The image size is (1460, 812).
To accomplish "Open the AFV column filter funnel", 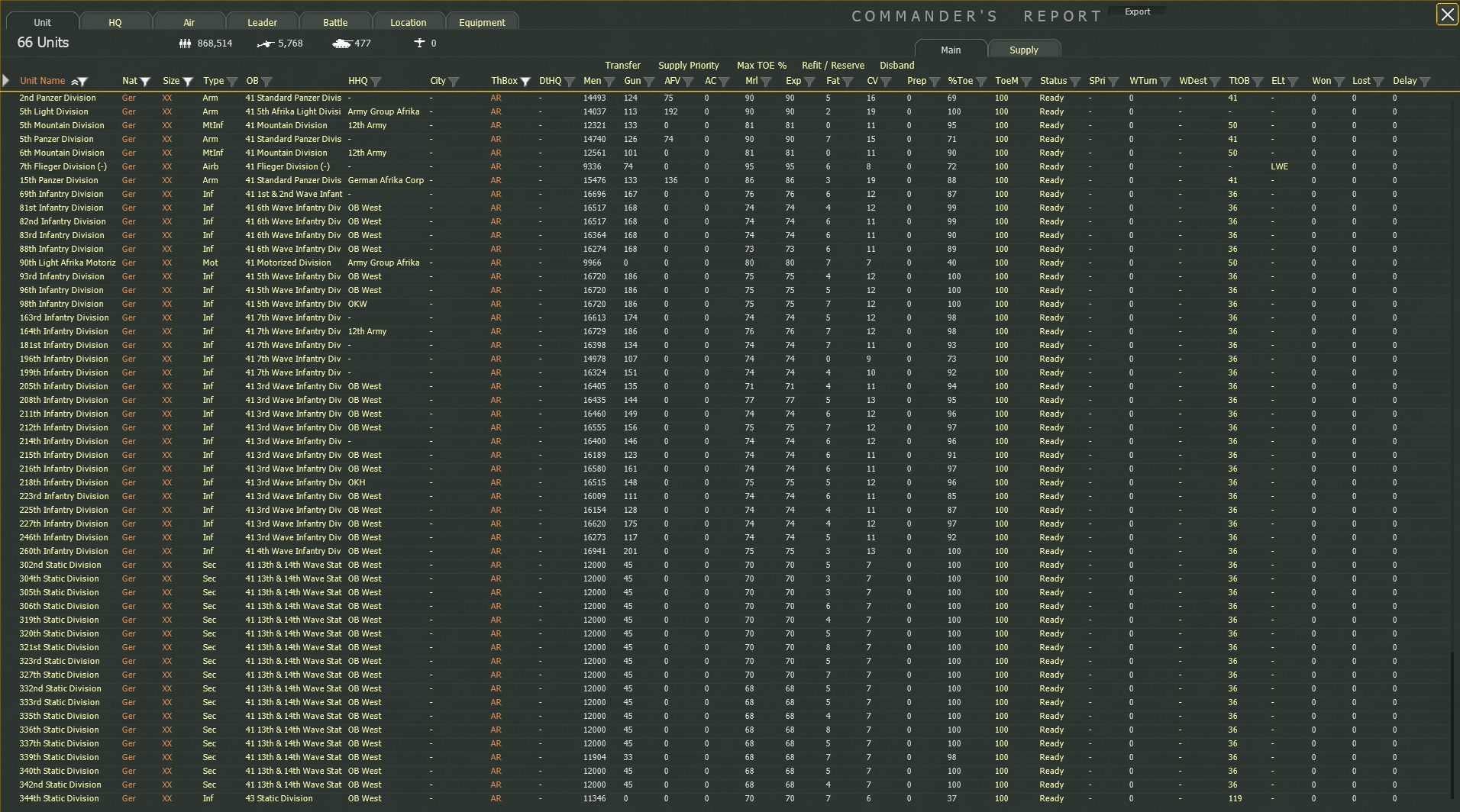I will (x=689, y=82).
